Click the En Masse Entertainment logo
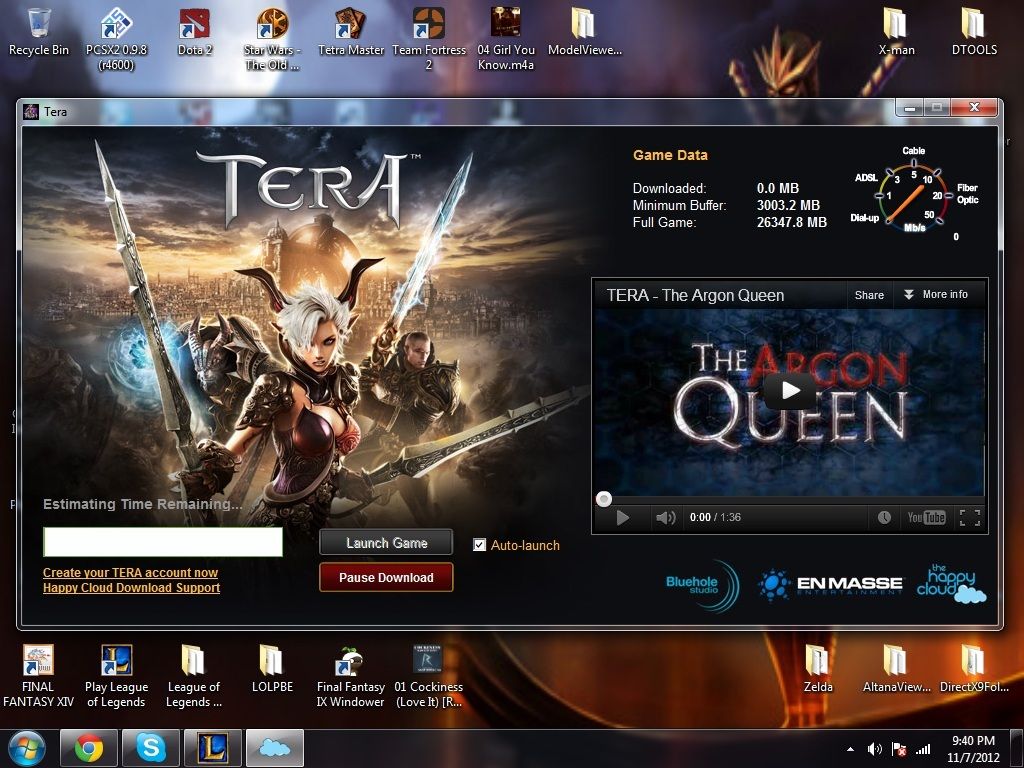Image resolution: width=1024 pixels, height=768 pixels. (x=830, y=584)
